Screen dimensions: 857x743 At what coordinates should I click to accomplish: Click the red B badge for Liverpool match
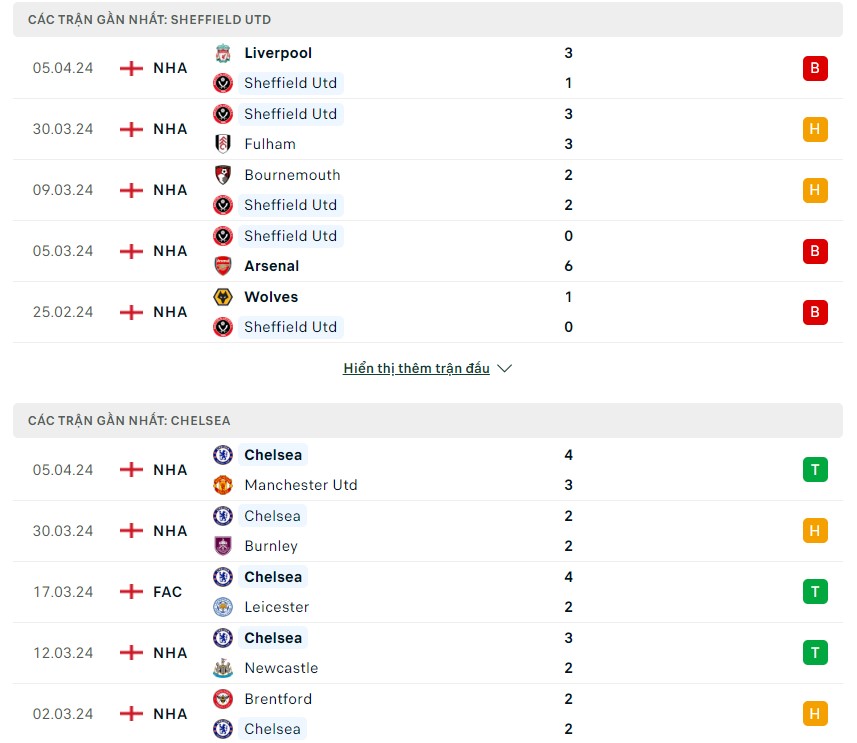(815, 68)
